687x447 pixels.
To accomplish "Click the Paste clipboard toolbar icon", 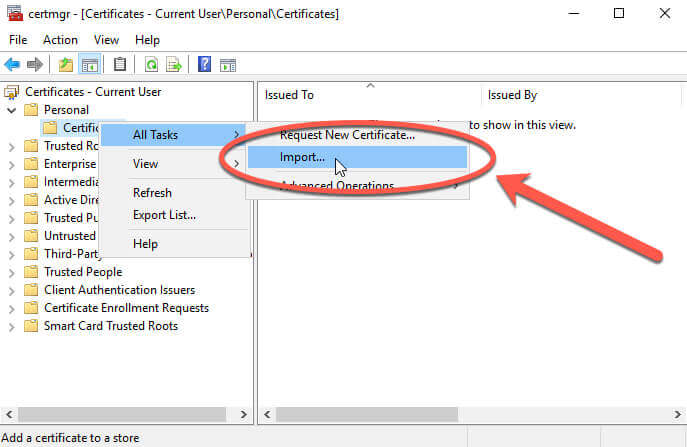I will [120, 65].
